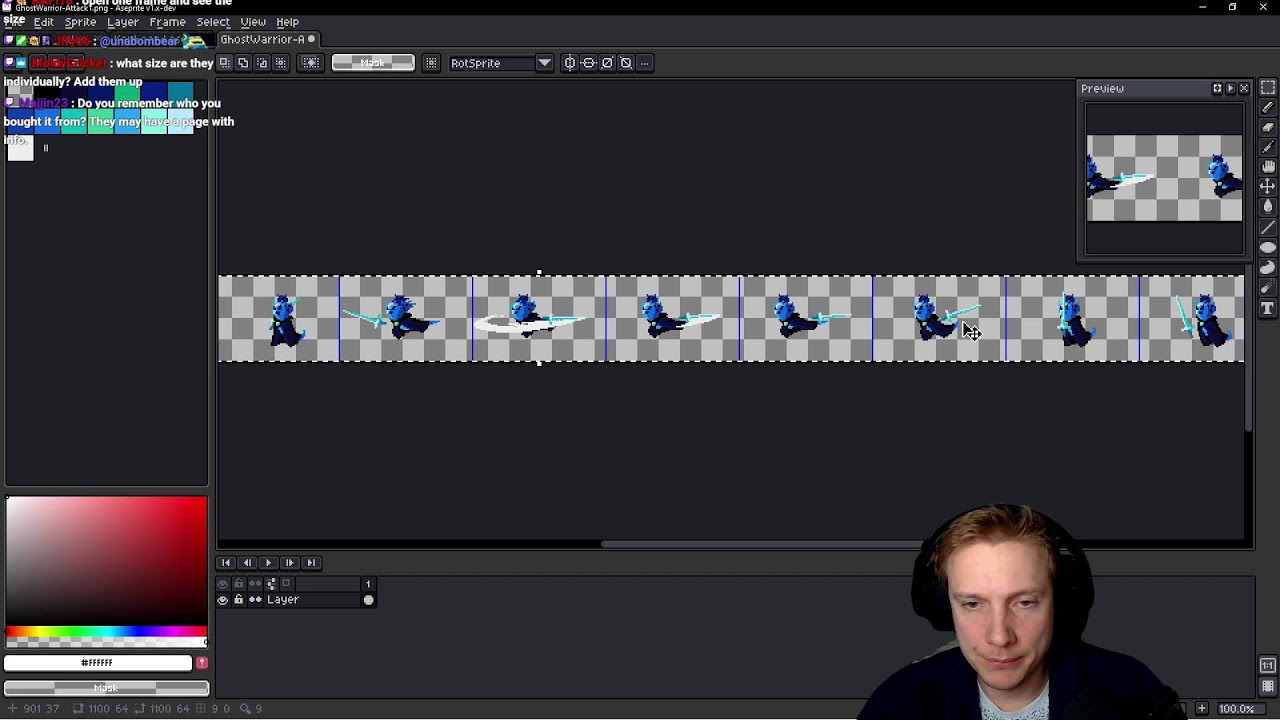Open timeline settings from header icon
The height and width of the screenshot is (720, 1280).
271,584
